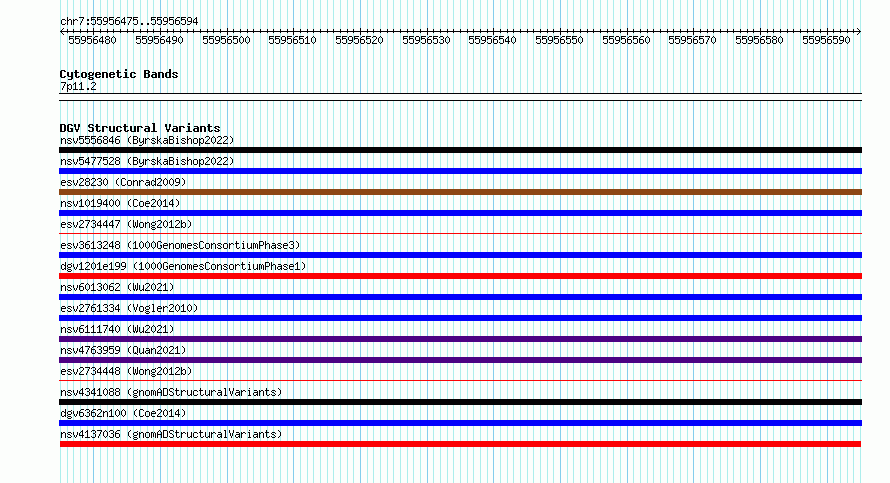Click ruler position 55956530
Viewport: 890px width, 483px height.
tap(426, 40)
